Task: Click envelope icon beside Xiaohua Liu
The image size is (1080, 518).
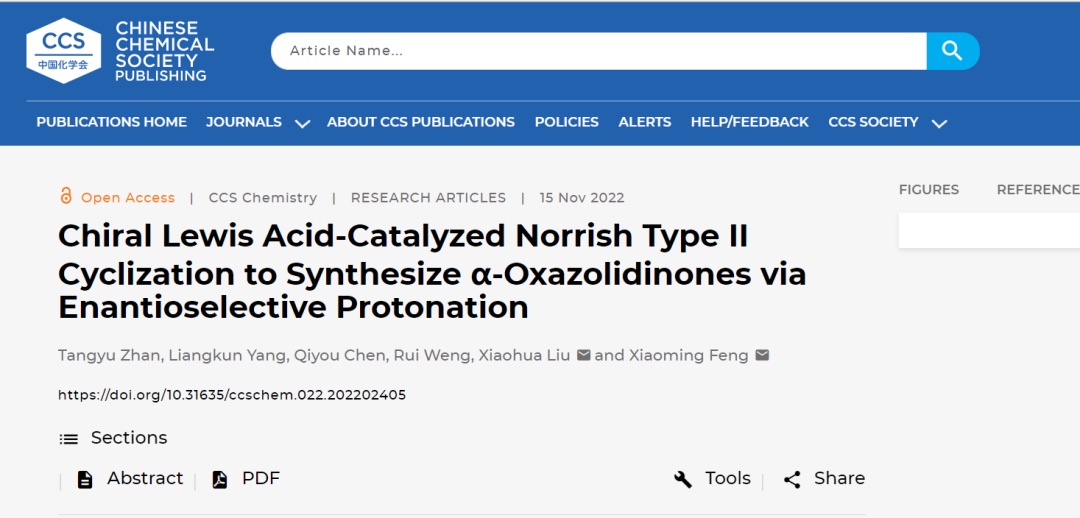Action: click(x=584, y=355)
